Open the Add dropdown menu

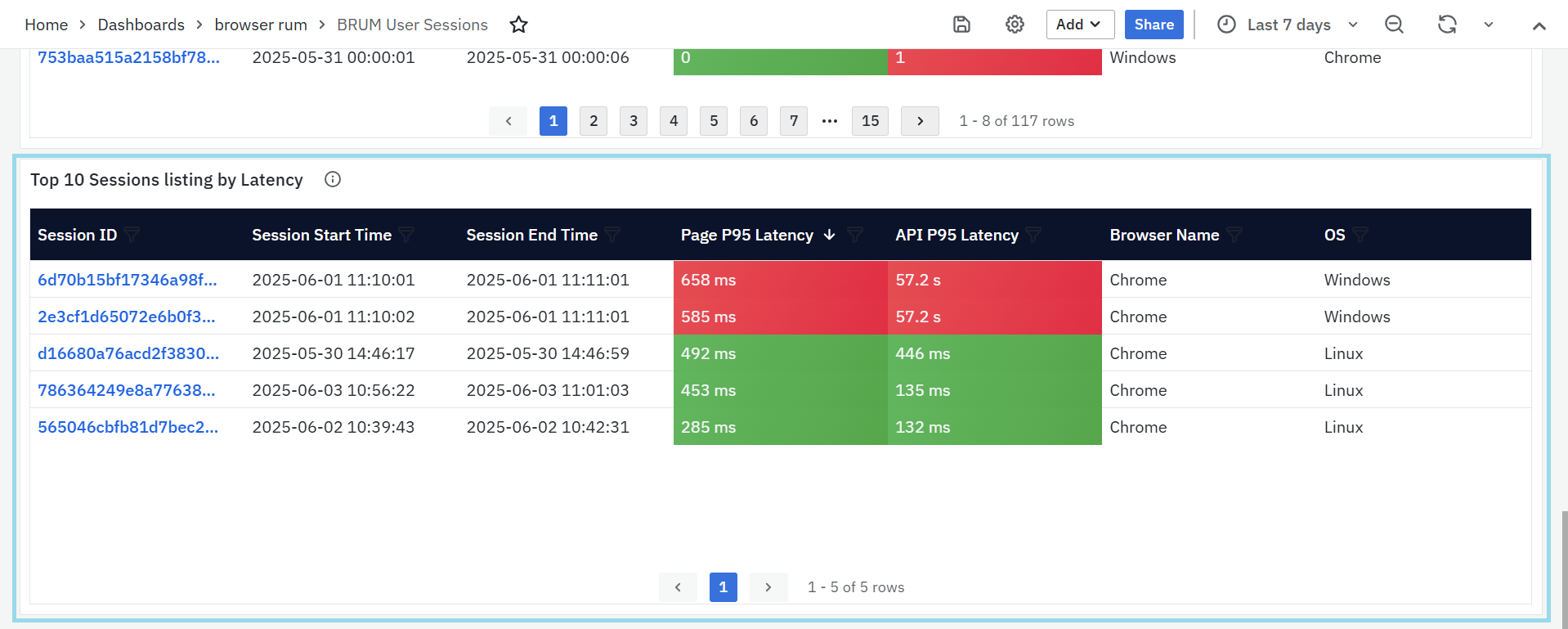(1079, 25)
